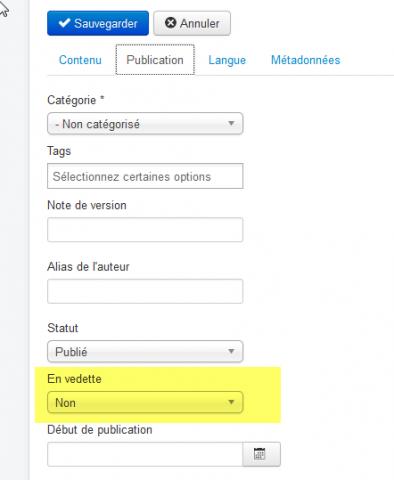Click the En vedette label
394x480 pixels.
tap(74, 379)
